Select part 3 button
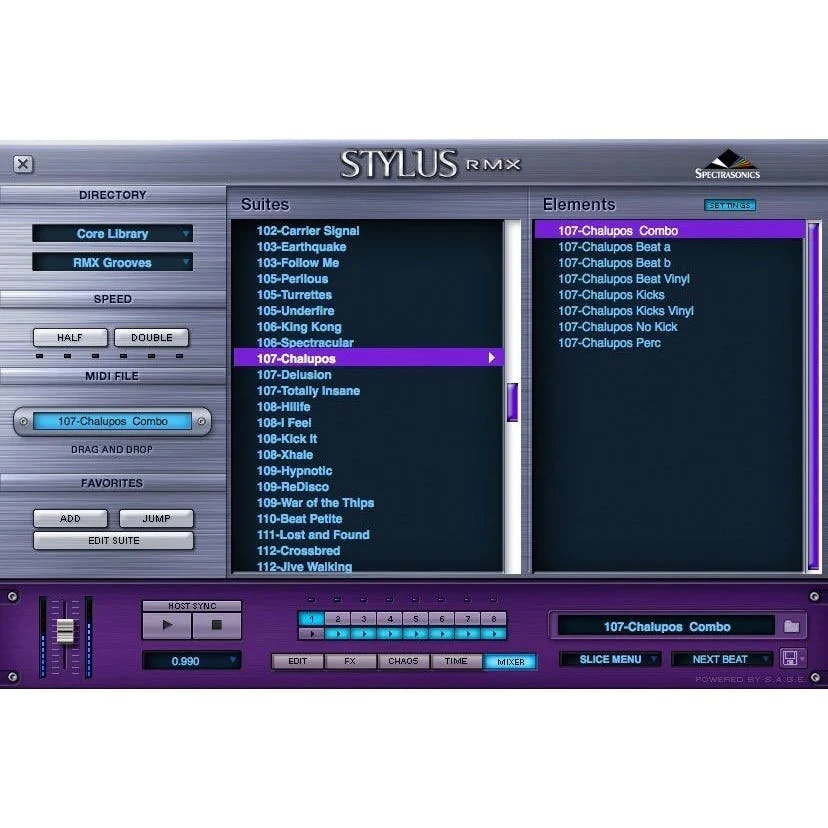The width and height of the screenshot is (828, 828). click(x=363, y=618)
